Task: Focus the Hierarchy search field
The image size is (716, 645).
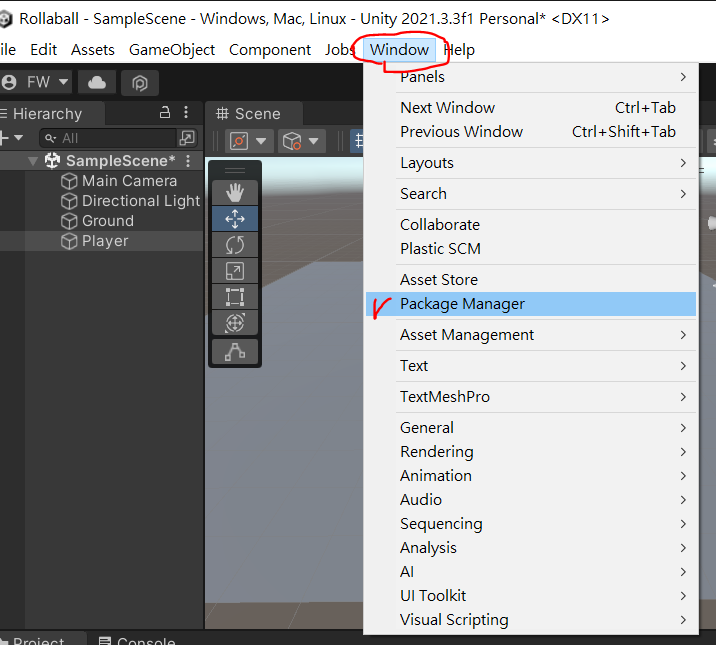Action: [108, 138]
